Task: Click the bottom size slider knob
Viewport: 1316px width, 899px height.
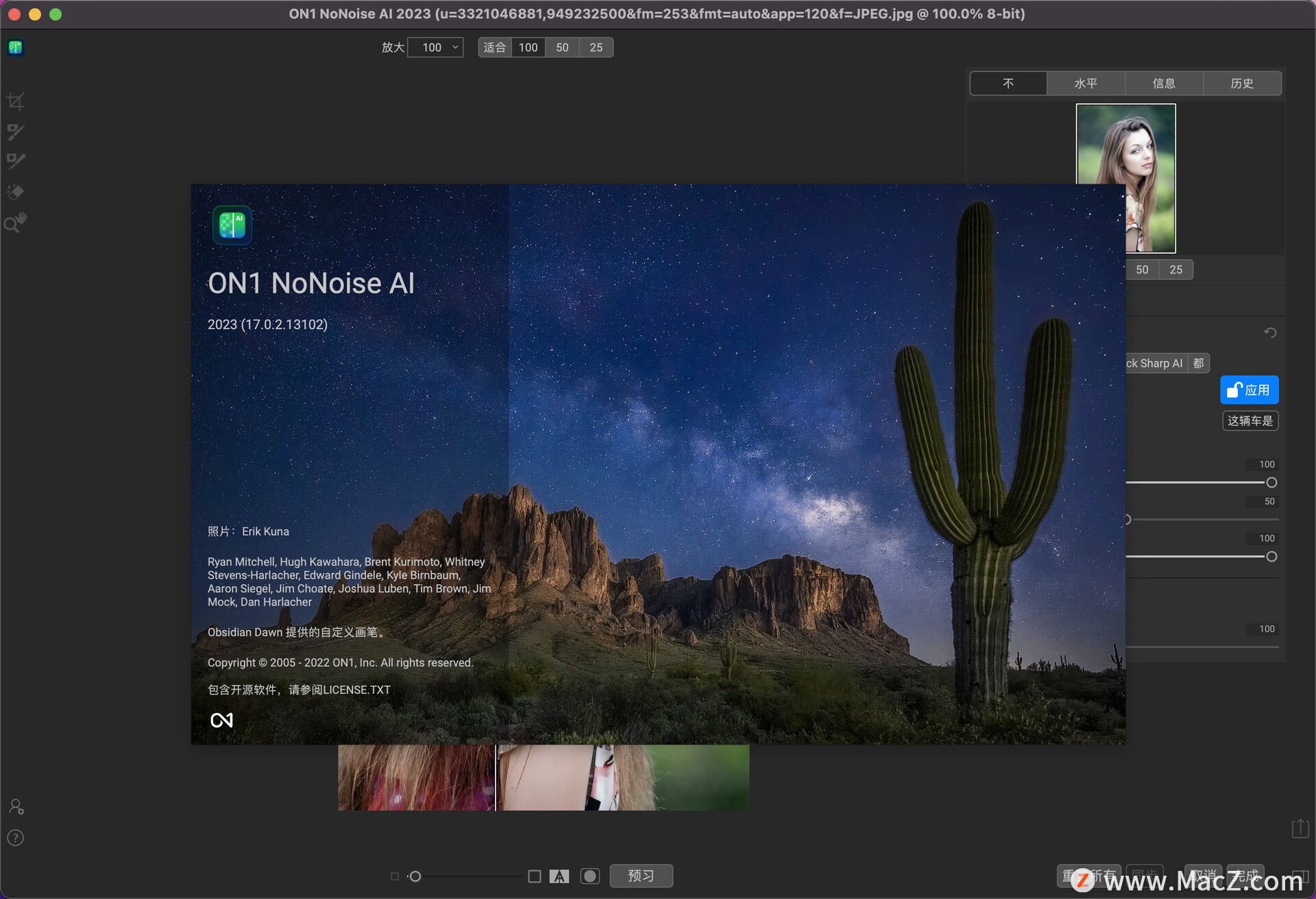Action: (415, 876)
